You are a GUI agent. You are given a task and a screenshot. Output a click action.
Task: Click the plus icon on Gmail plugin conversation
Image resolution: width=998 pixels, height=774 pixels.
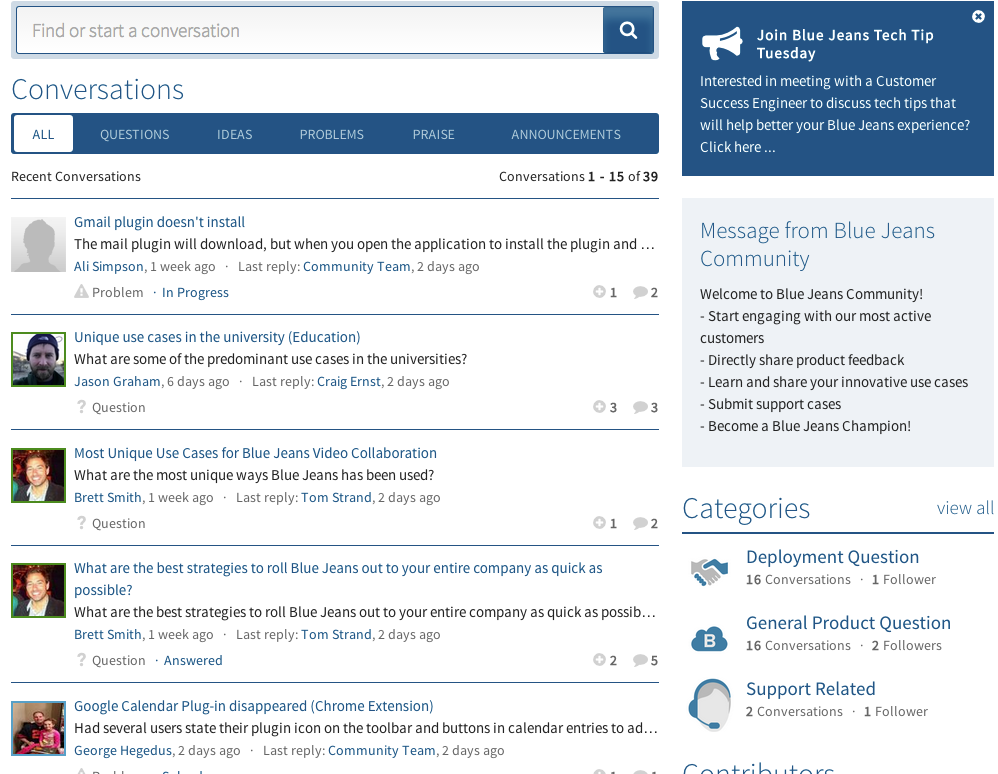tap(599, 292)
